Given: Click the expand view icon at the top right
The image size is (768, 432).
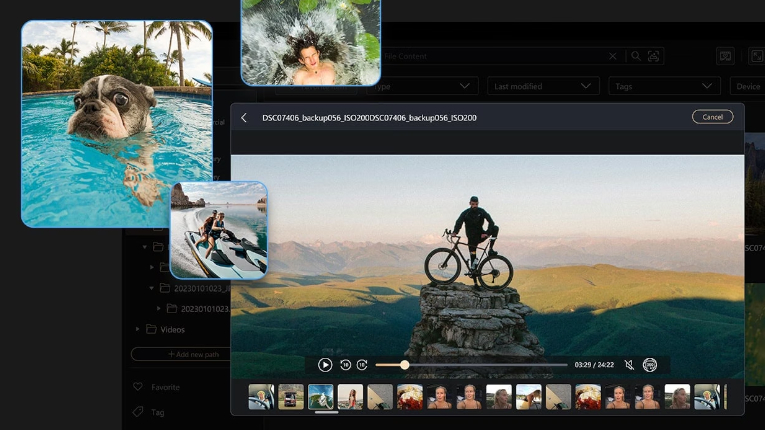Looking at the screenshot, I should [758, 56].
